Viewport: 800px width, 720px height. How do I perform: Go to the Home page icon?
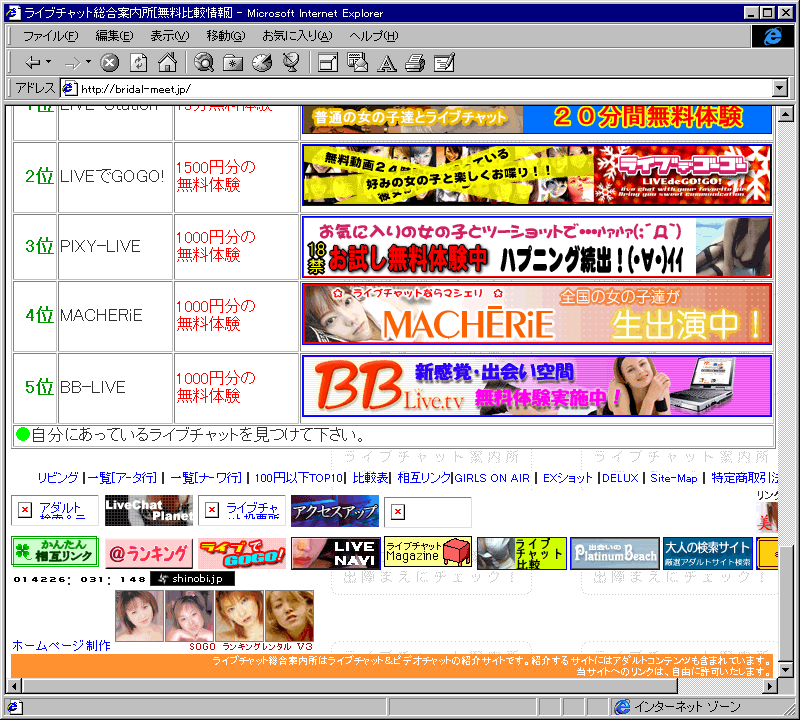click(167, 63)
